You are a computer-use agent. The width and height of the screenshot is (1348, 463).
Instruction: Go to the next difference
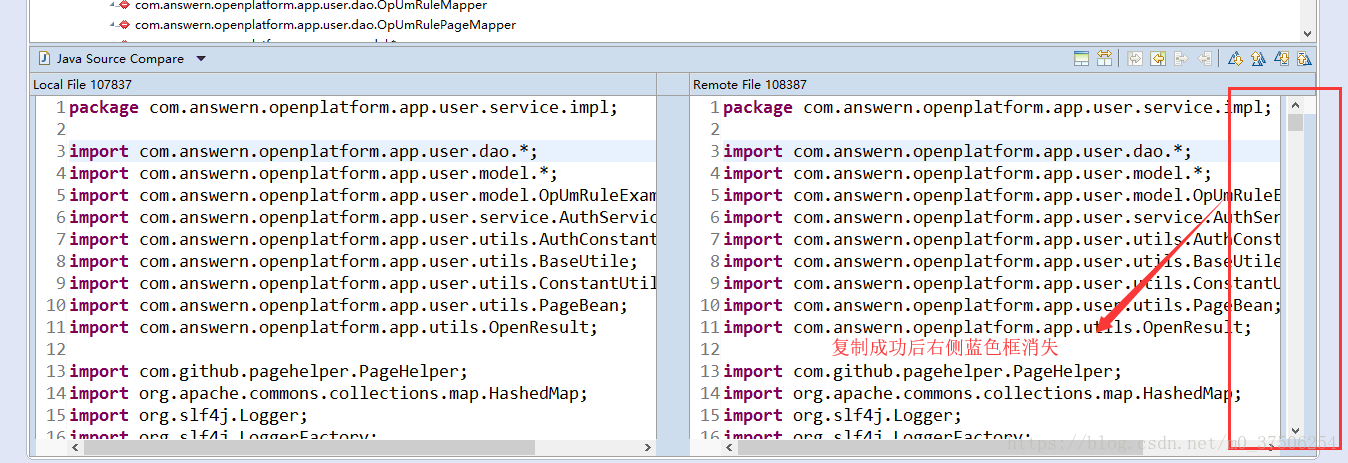tap(1235, 59)
